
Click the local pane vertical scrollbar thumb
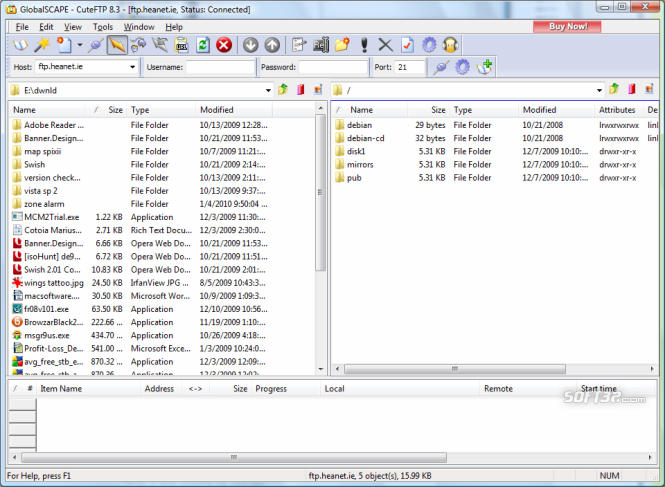tap(321, 192)
